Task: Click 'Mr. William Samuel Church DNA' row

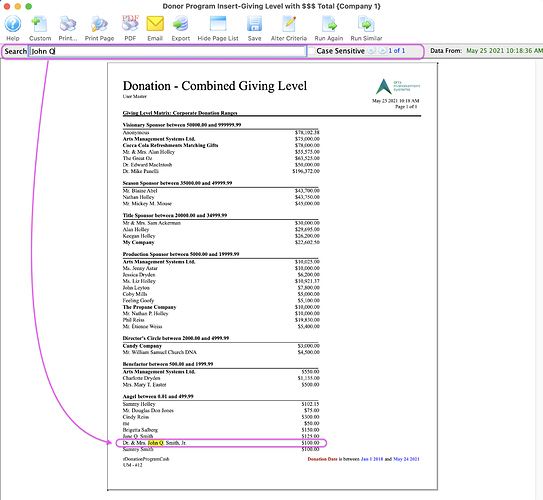Action: pos(221,352)
